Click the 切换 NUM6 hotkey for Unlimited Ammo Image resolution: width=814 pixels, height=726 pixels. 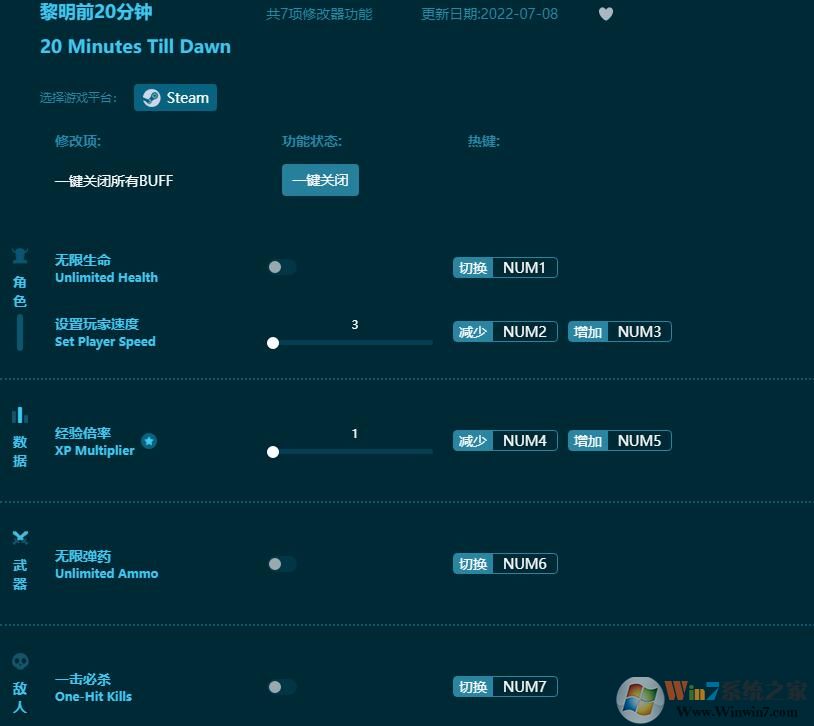coord(504,563)
